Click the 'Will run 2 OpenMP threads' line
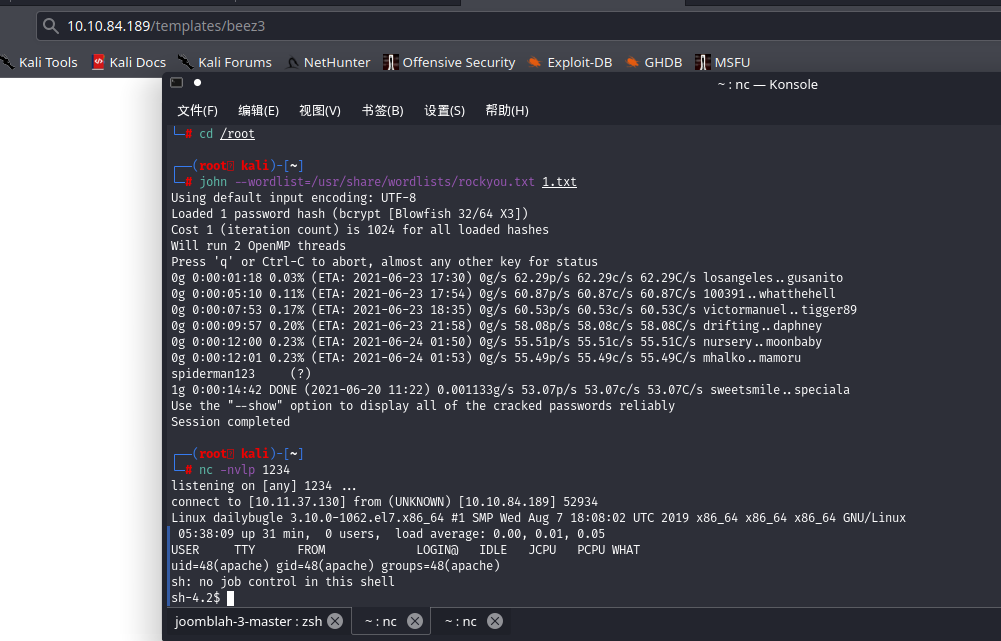This screenshot has height=641, width=1001. pyautogui.click(x=258, y=245)
